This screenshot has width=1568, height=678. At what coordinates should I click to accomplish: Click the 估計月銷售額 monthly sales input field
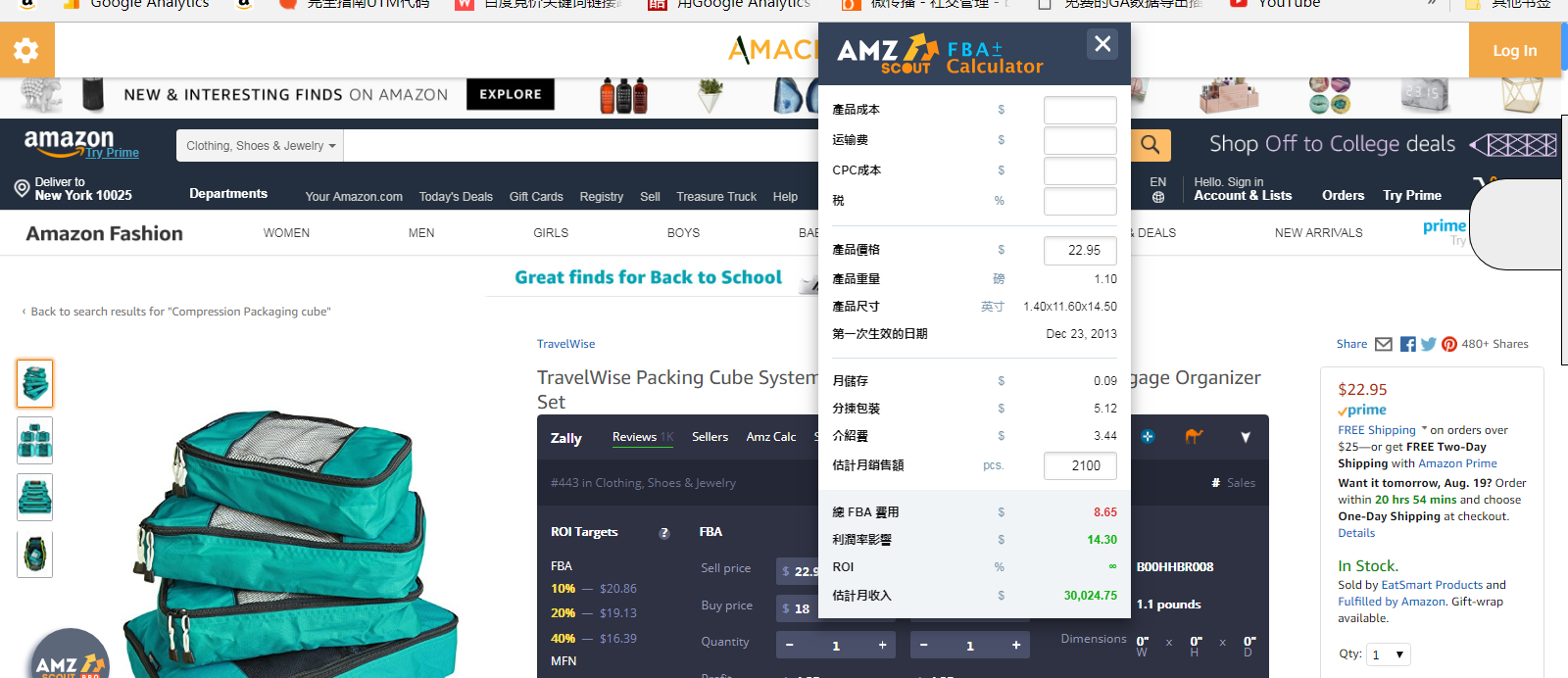pos(1080,465)
